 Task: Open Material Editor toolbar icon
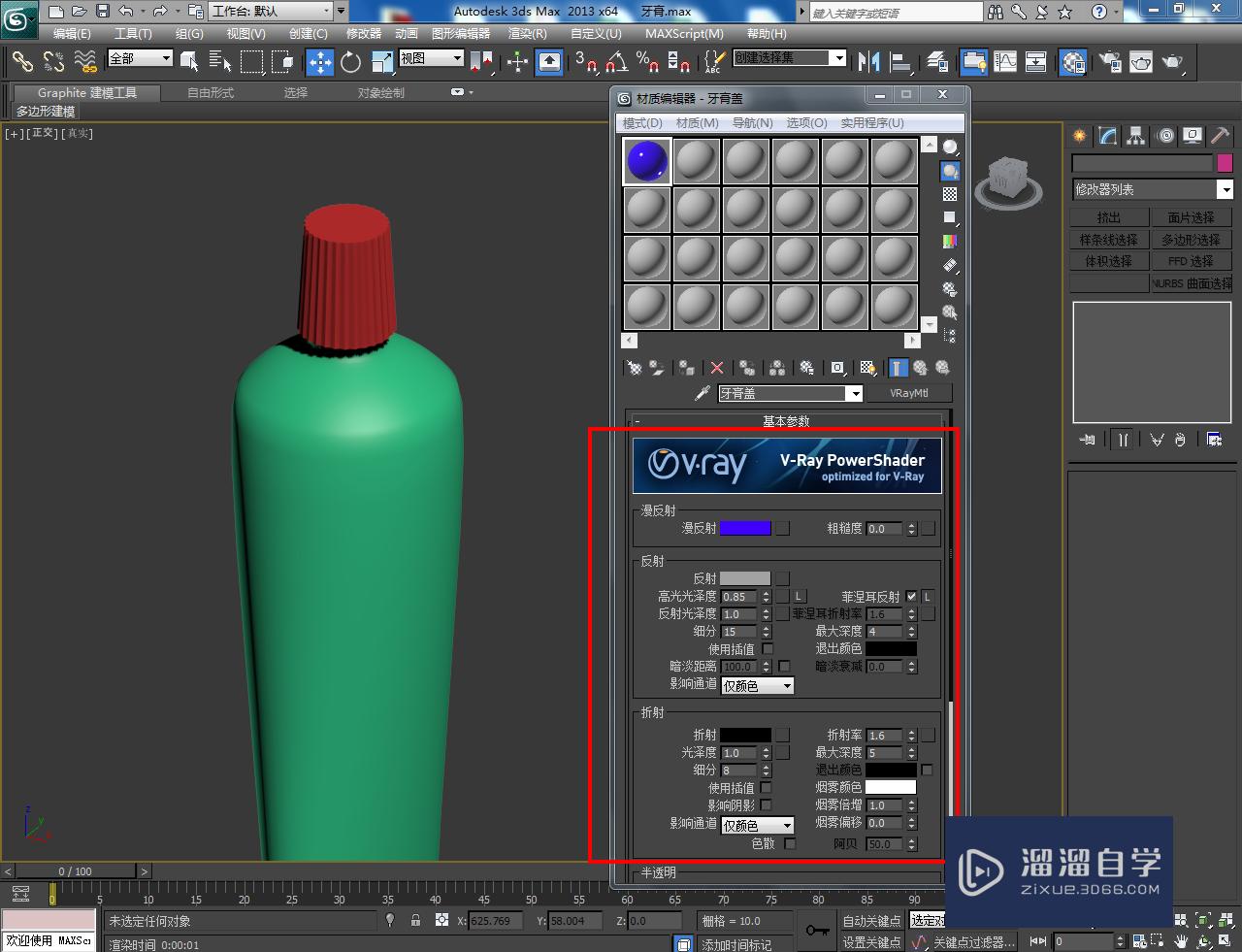[1073, 62]
